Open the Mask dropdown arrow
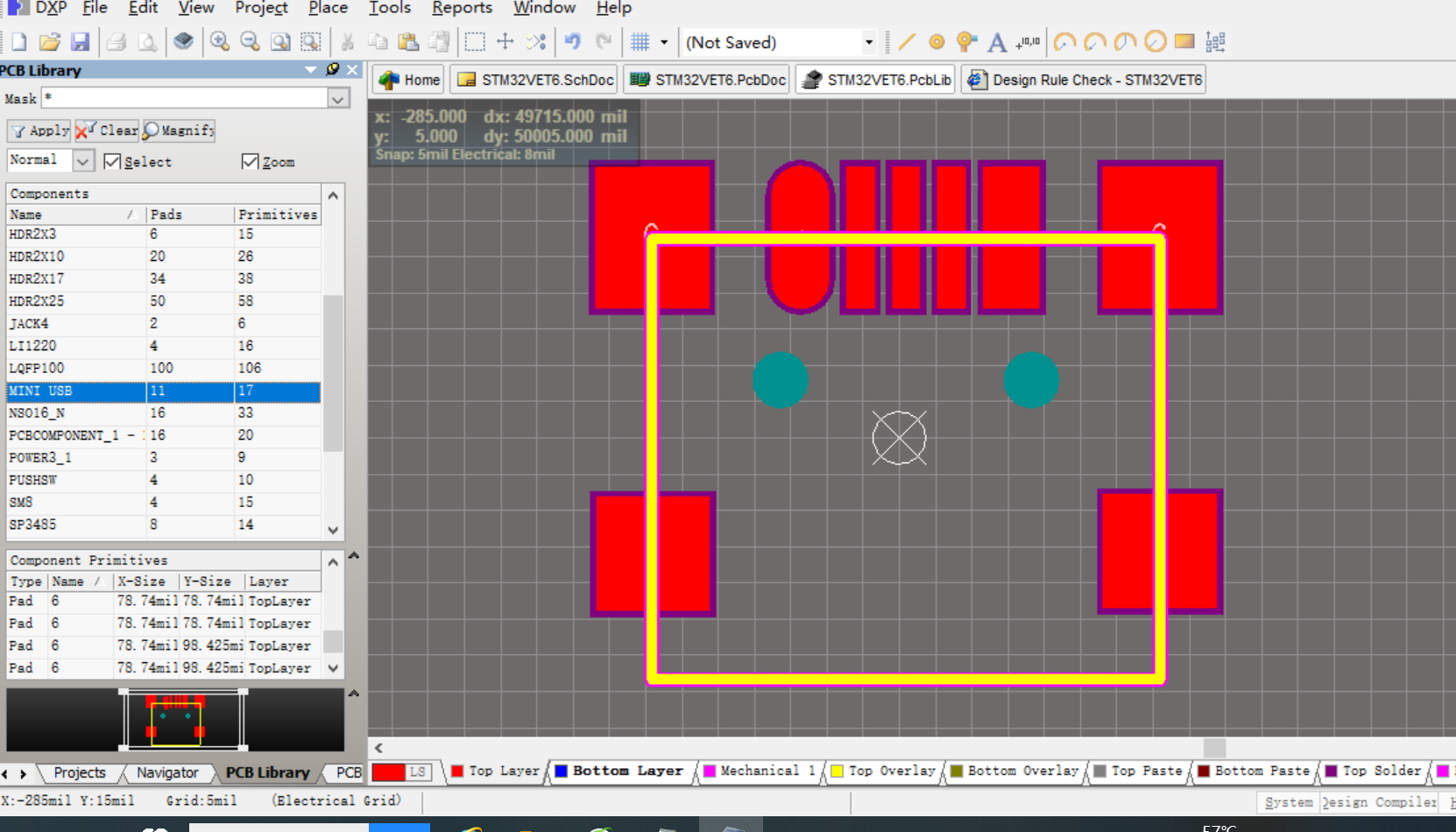 (338, 99)
